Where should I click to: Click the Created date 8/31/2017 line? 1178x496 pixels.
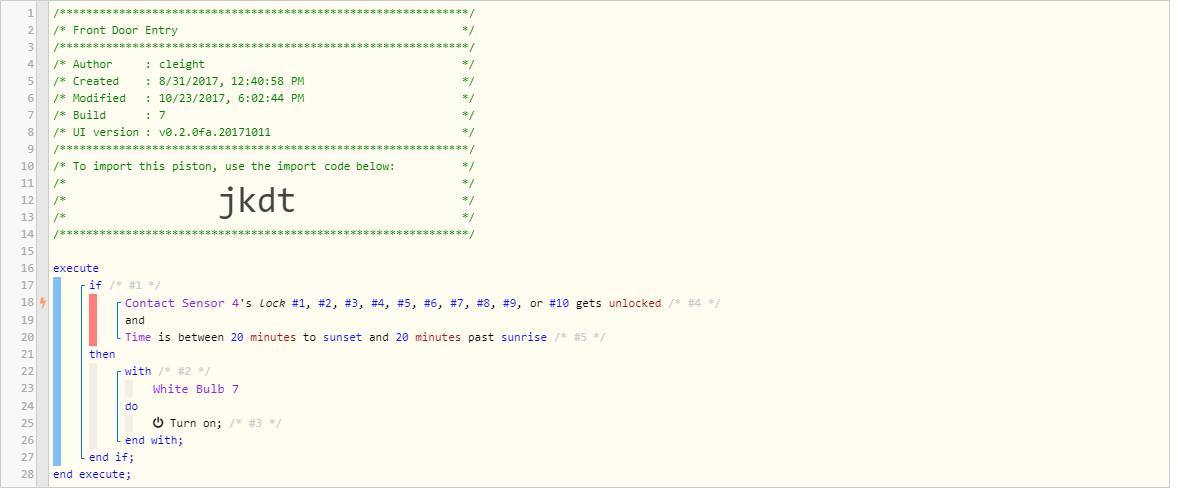coord(263,81)
